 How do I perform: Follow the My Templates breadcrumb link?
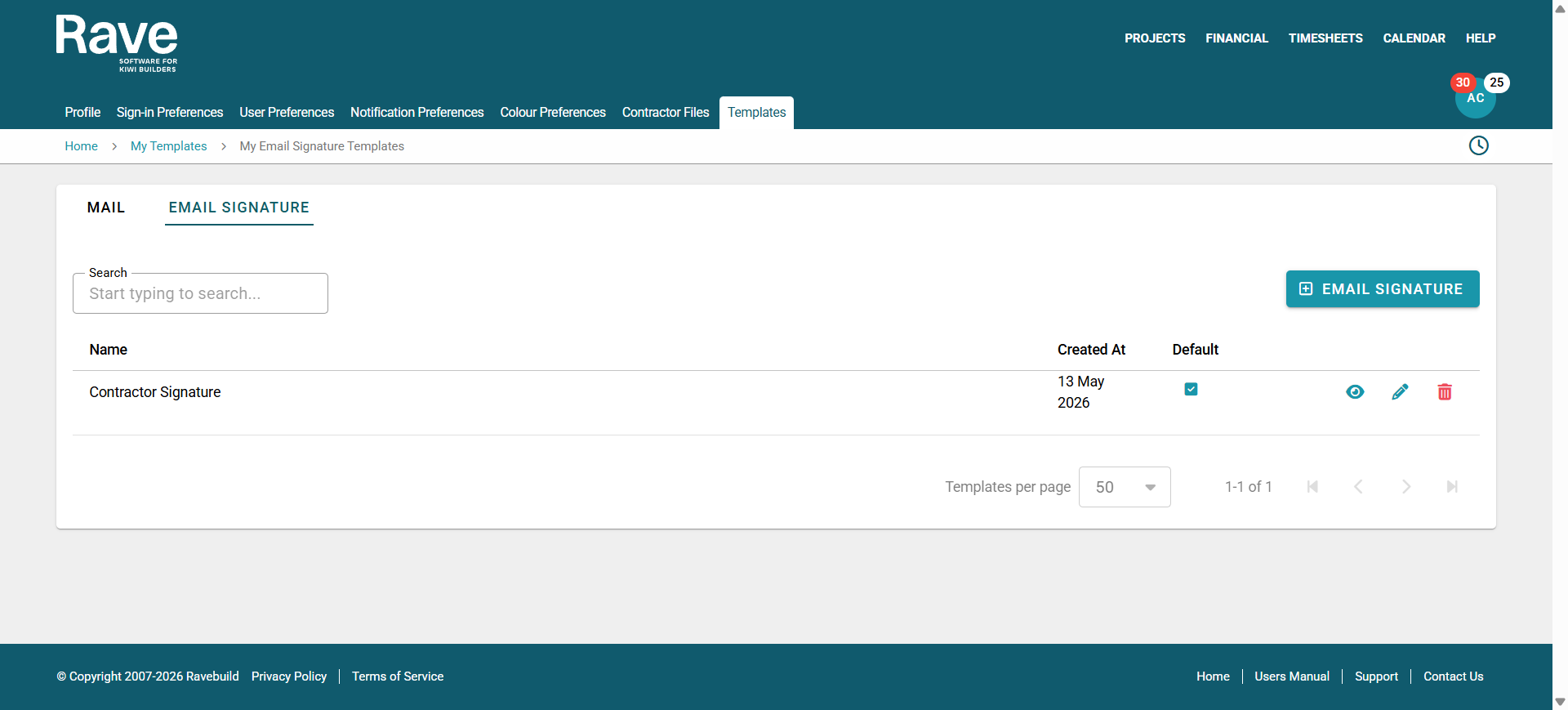pyautogui.click(x=169, y=146)
